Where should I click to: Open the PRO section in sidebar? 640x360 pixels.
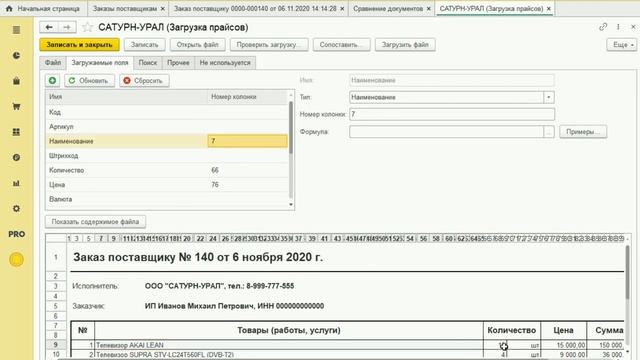coord(16,234)
